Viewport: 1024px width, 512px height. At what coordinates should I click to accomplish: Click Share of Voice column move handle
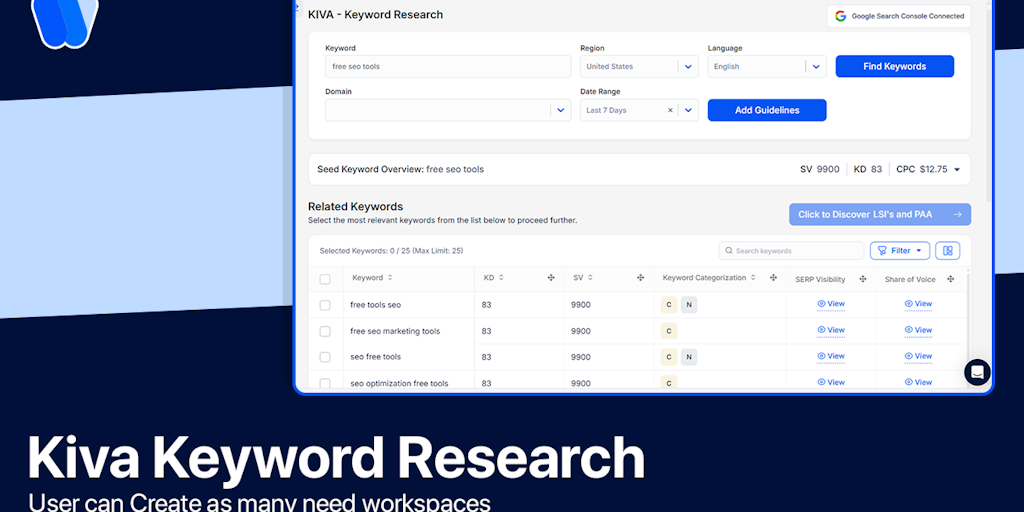(x=951, y=279)
